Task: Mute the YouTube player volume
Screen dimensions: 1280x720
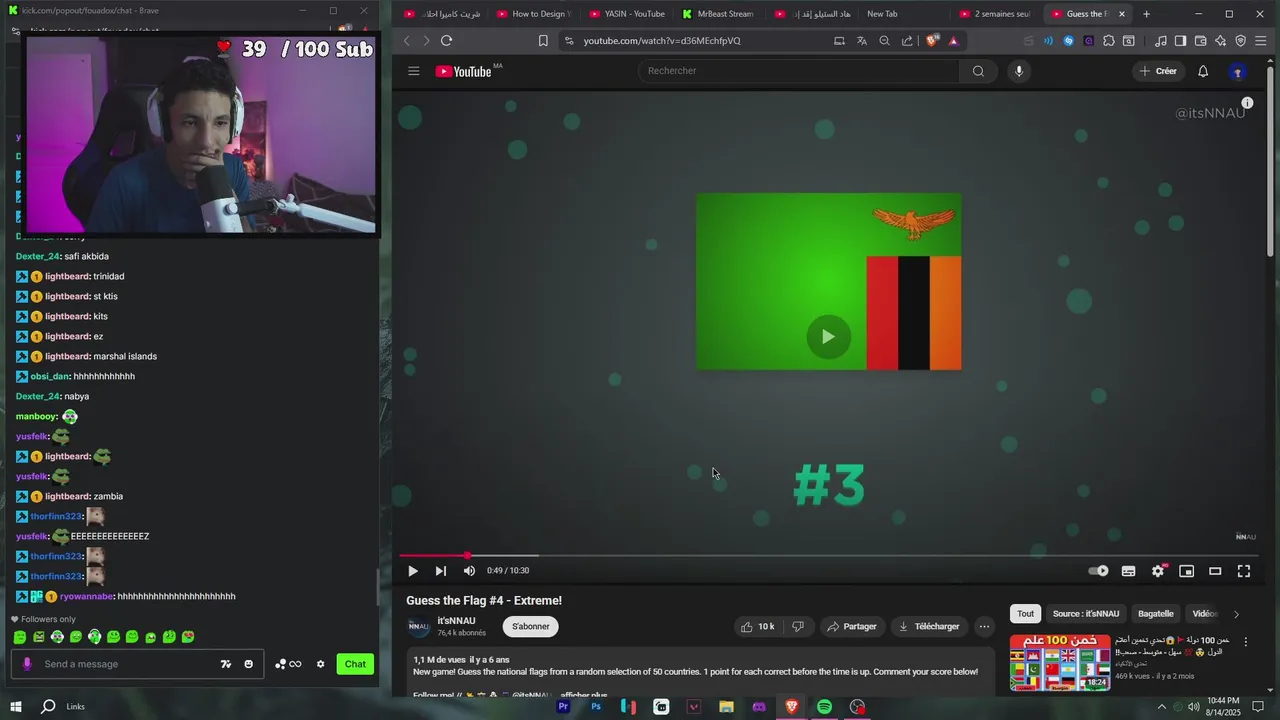Action: pos(469,571)
